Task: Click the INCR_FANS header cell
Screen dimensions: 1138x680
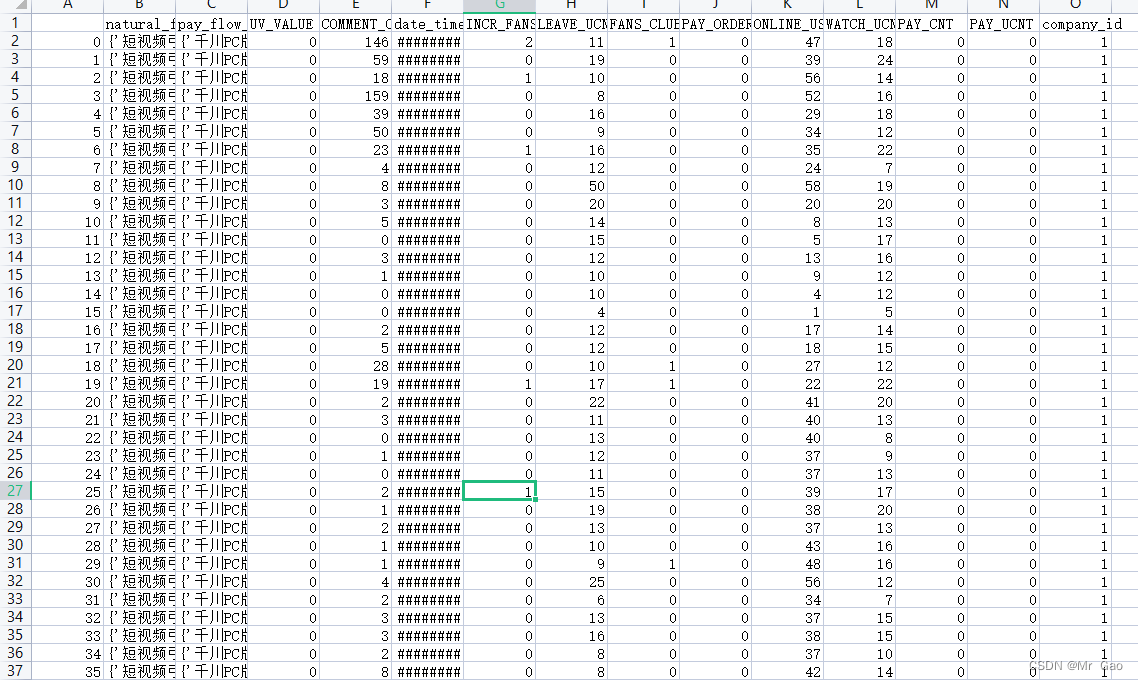Action: 499,24
